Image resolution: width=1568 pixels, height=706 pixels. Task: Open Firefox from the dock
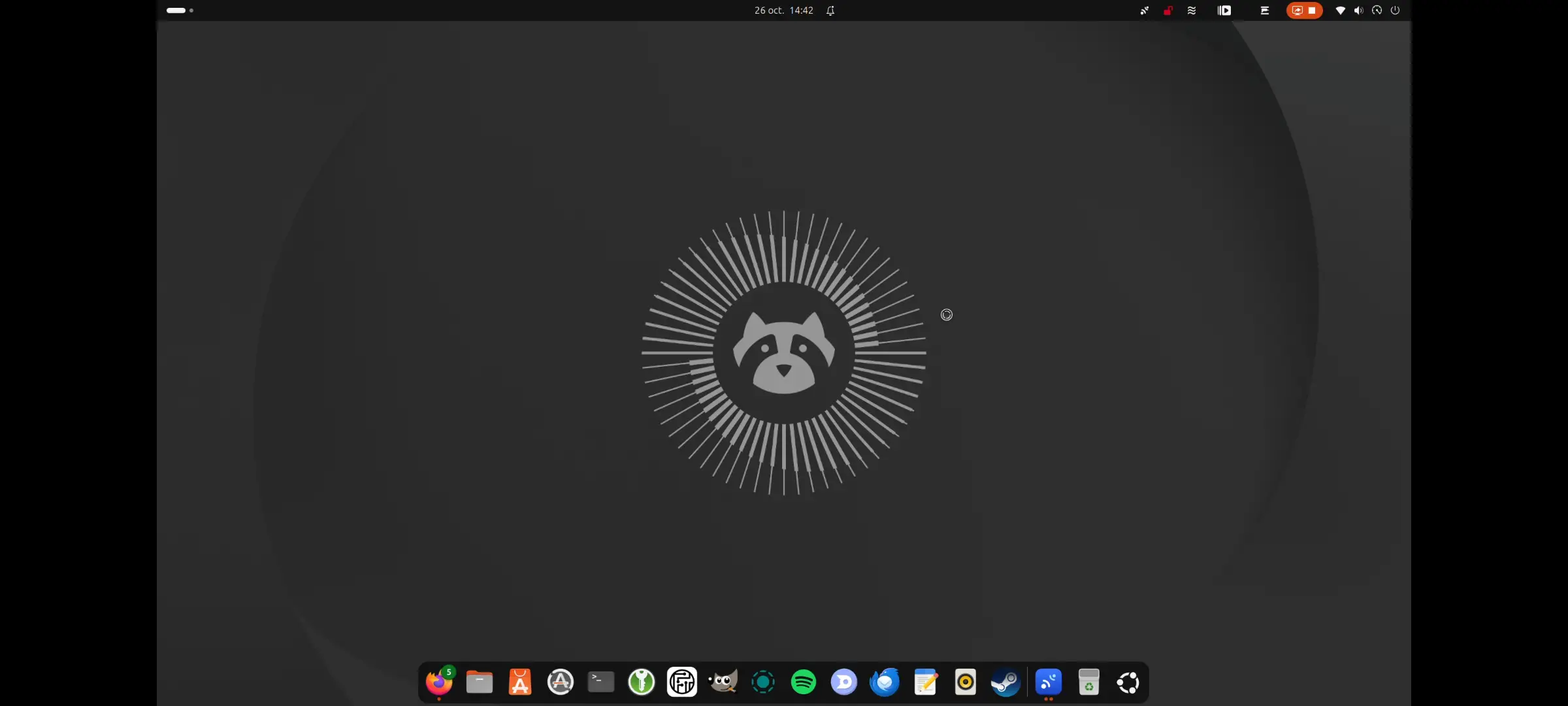pos(439,682)
